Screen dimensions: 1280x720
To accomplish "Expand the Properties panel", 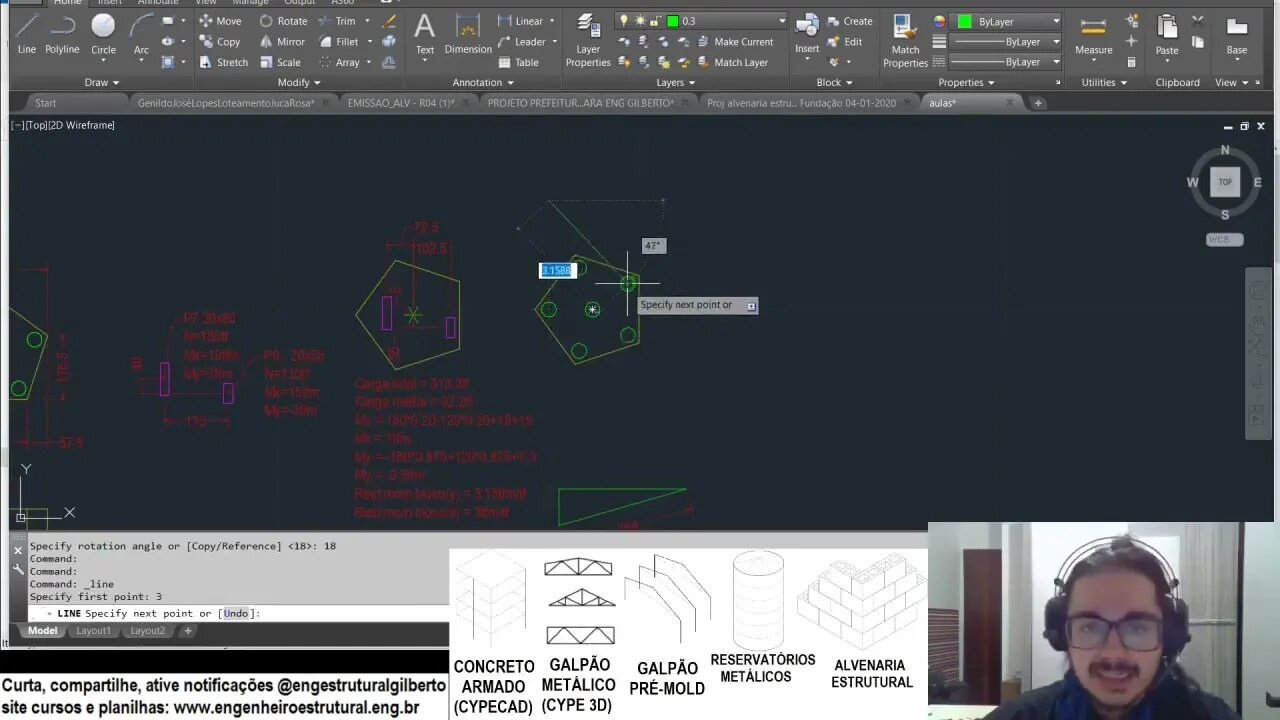I will [966, 83].
